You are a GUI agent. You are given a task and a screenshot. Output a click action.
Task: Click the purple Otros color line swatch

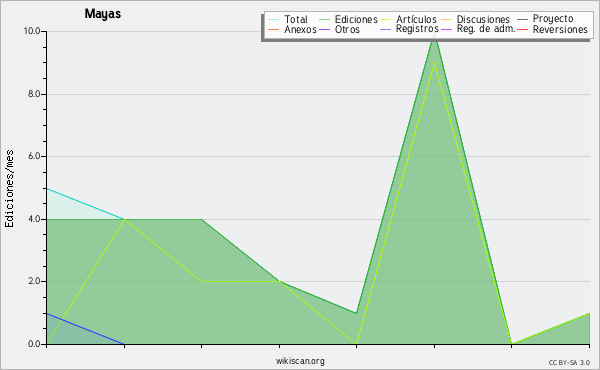pyautogui.click(x=324, y=29)
